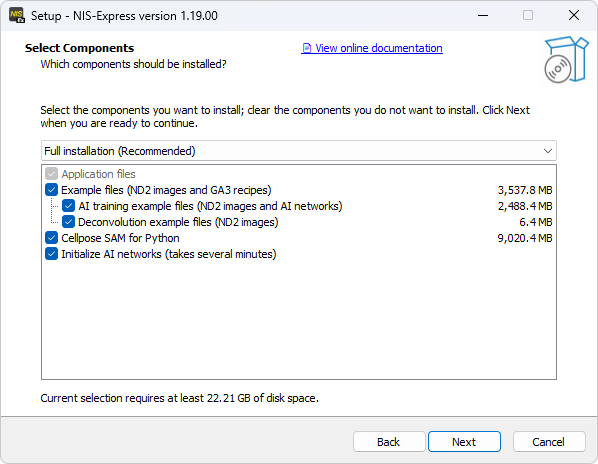
Task: Toggle Deconvolution example files checkbox
Action: click(x=68, y=222)
